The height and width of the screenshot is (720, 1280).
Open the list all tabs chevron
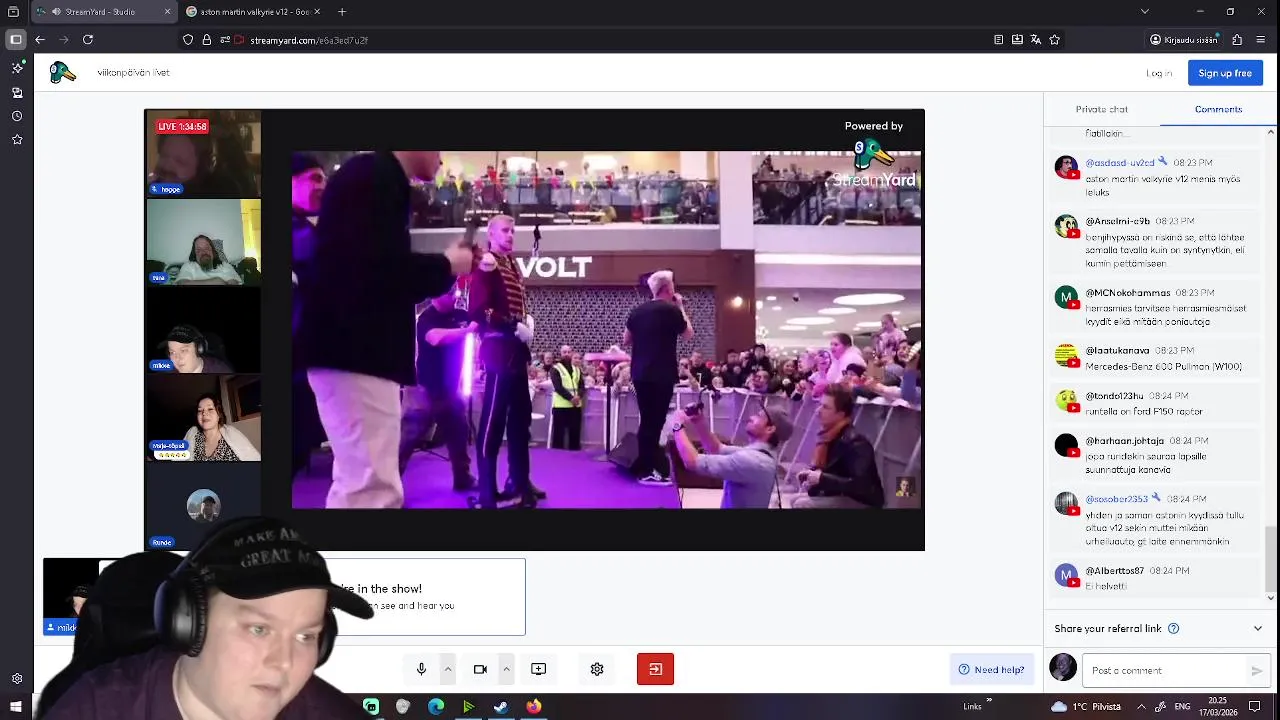click(x=1144, y=12)
